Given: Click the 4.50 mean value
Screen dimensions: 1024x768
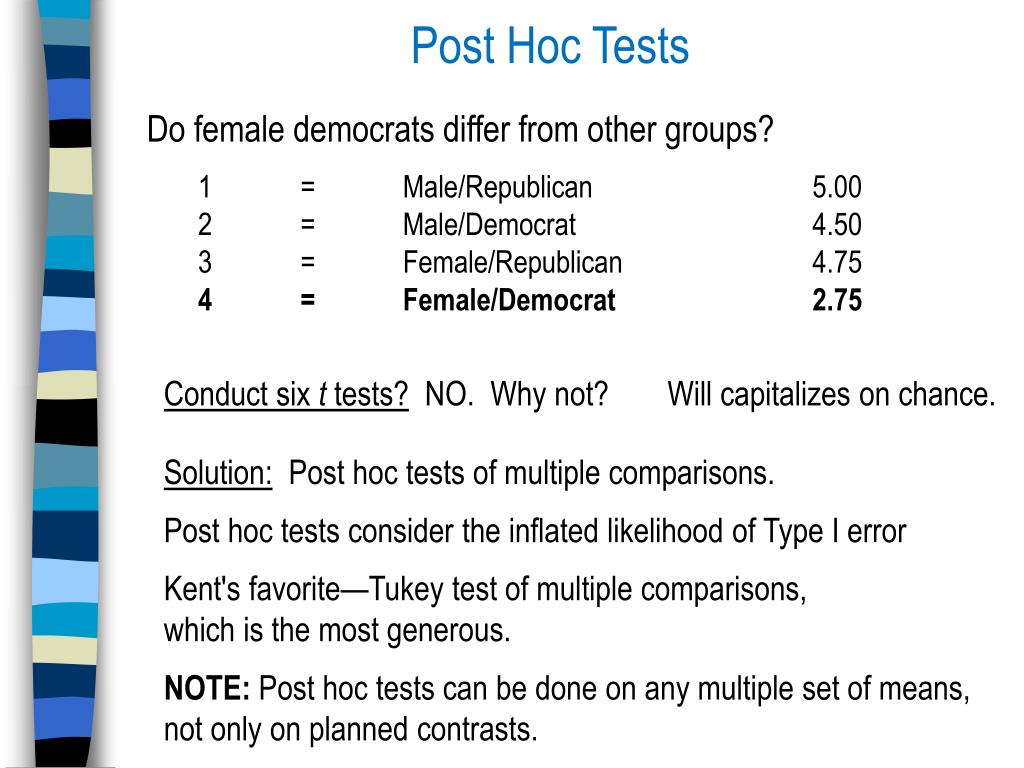Looking at the screenshot, I should coord(837,225).
